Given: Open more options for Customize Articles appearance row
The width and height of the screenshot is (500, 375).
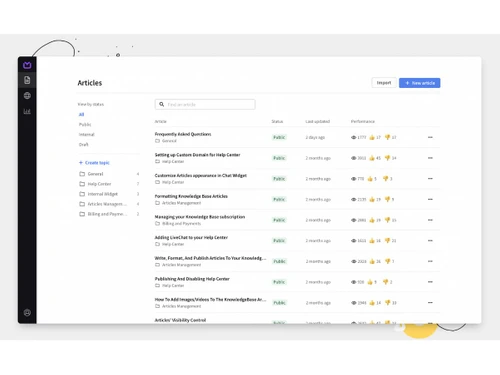Looking at the screenshot, I should click(x=430, y=179).
